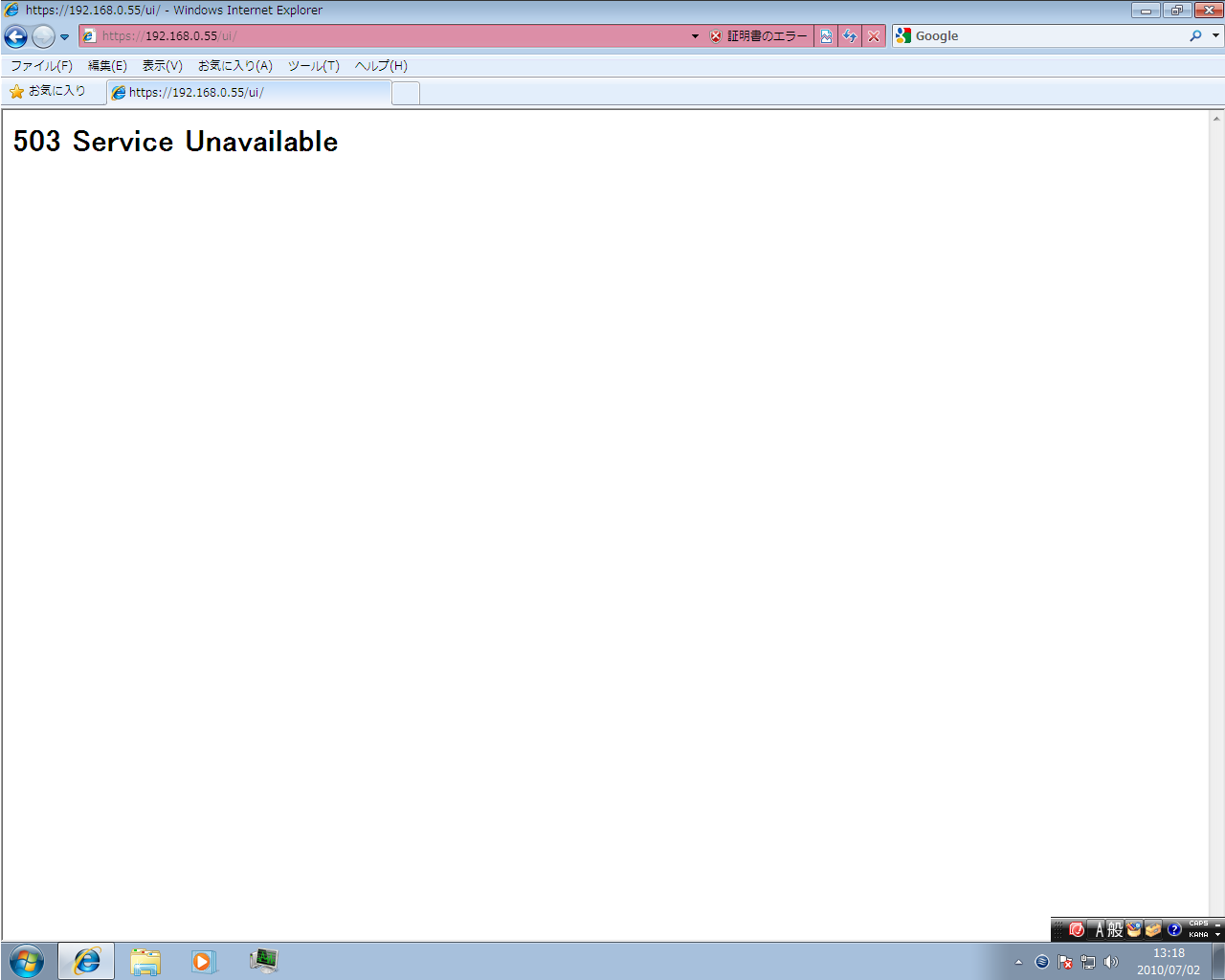Open Windows Explorer folder taskbar icon
The width and height of the screenshot is (1225, 980).
(145, 961)
